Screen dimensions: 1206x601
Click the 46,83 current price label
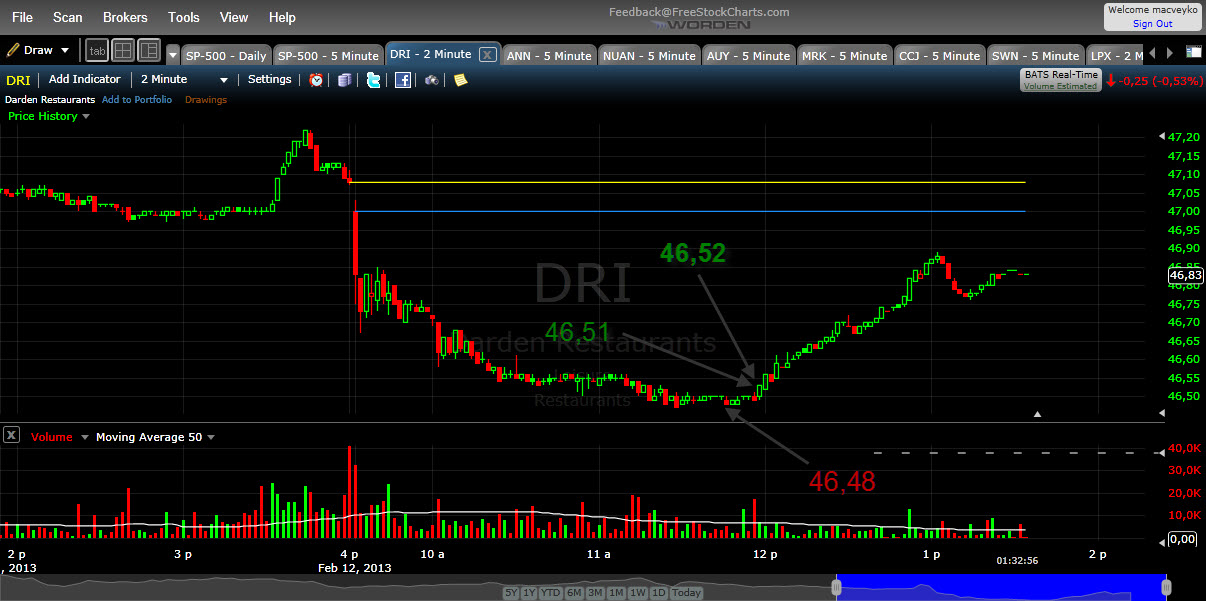[1184, 275]
